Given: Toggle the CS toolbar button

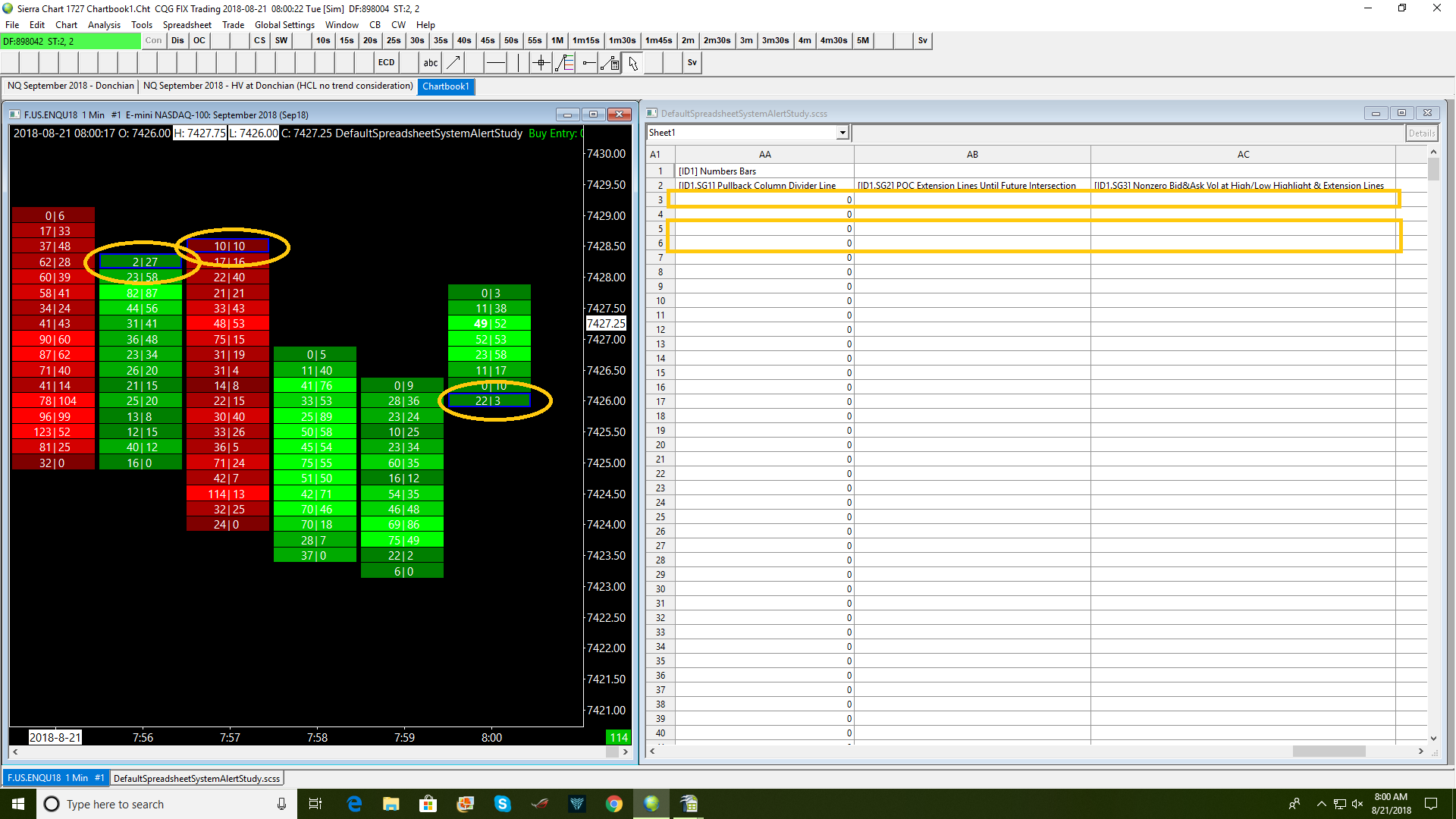Looking at the screenshot, I should coord(259,41).
